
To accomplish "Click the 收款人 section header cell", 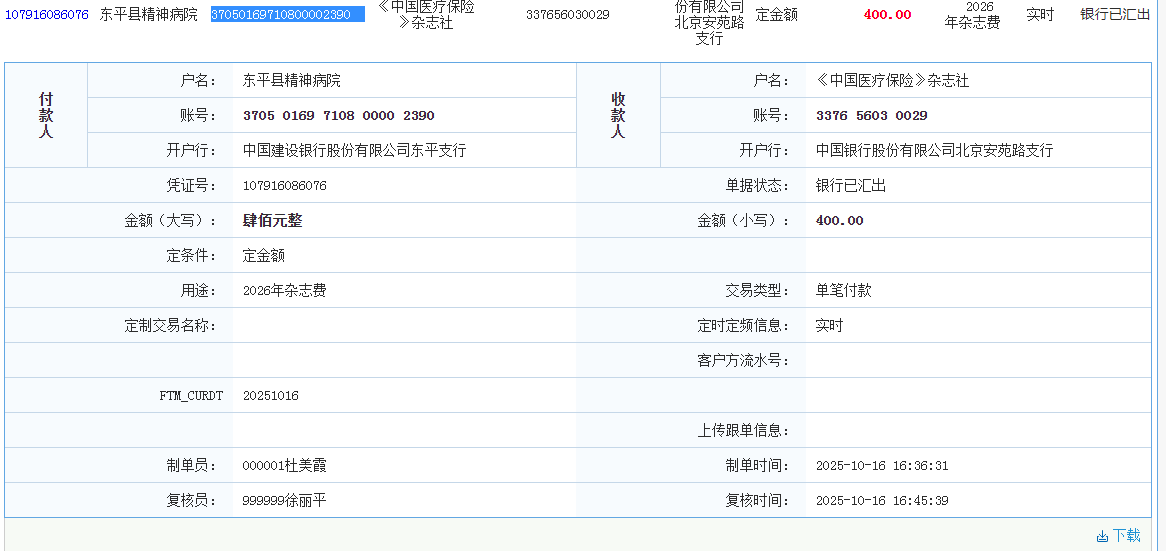I will pyautogui.click(x=618, y=115).
